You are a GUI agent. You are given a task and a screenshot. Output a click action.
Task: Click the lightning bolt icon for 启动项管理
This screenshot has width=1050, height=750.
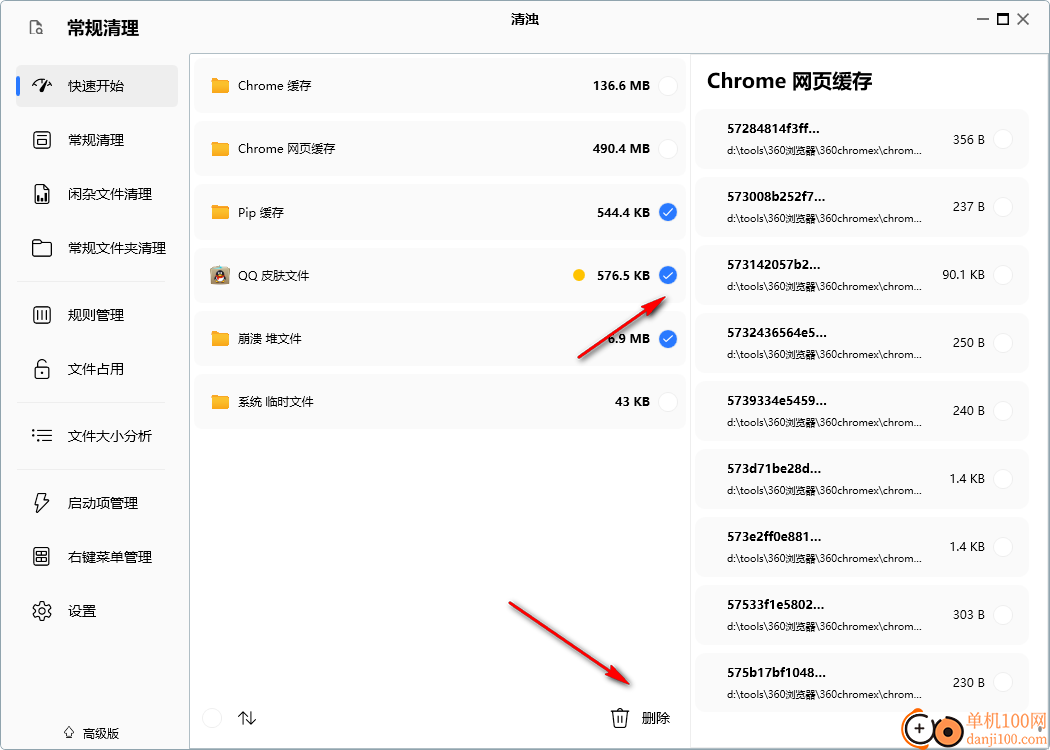pyautogui.click(x=42, y=503)
